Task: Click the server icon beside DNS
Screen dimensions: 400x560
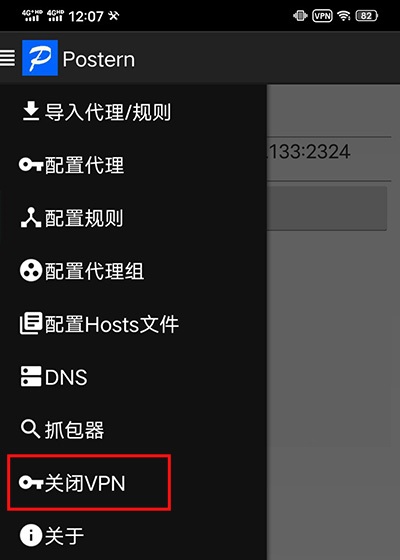Action: (31, 376)
